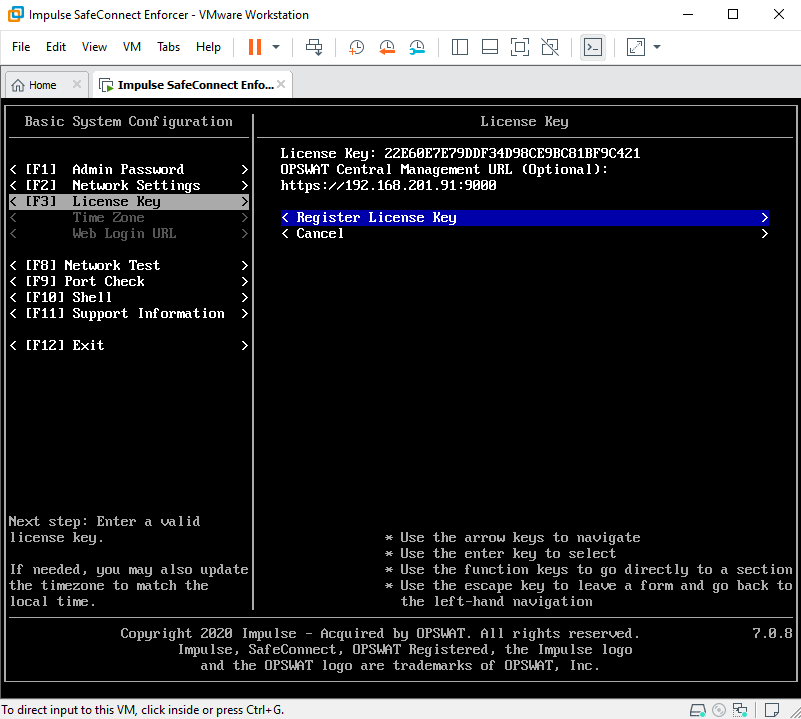Maximize the VMware Workstation window

tap(733, 14)
